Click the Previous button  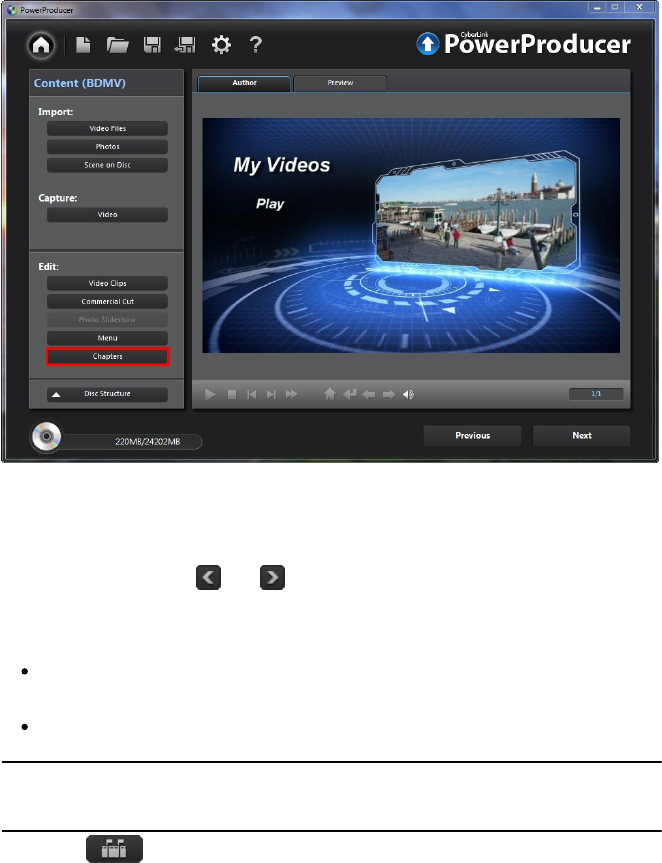point(472,435)
